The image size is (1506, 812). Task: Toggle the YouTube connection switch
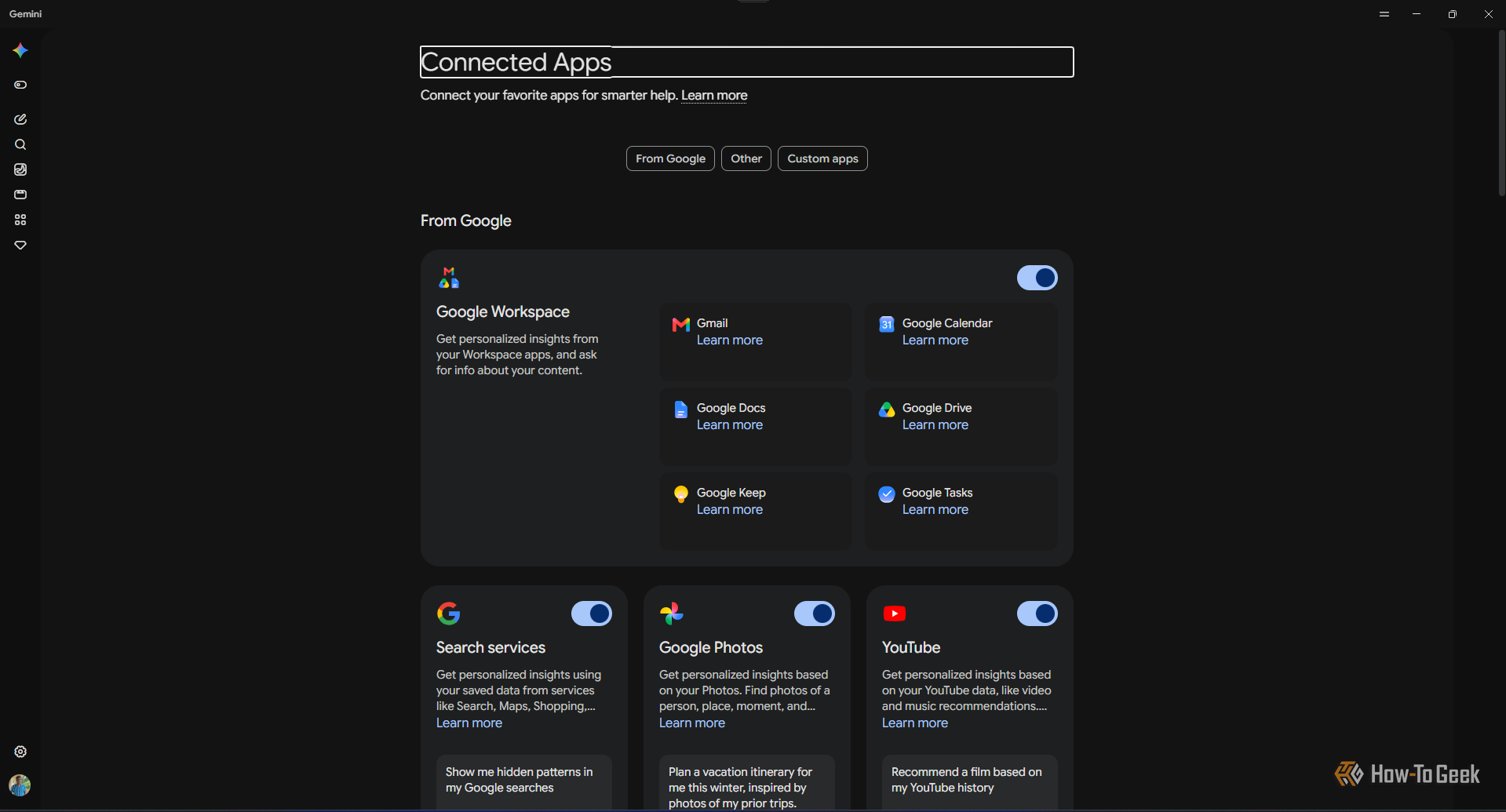point(1037,614)
